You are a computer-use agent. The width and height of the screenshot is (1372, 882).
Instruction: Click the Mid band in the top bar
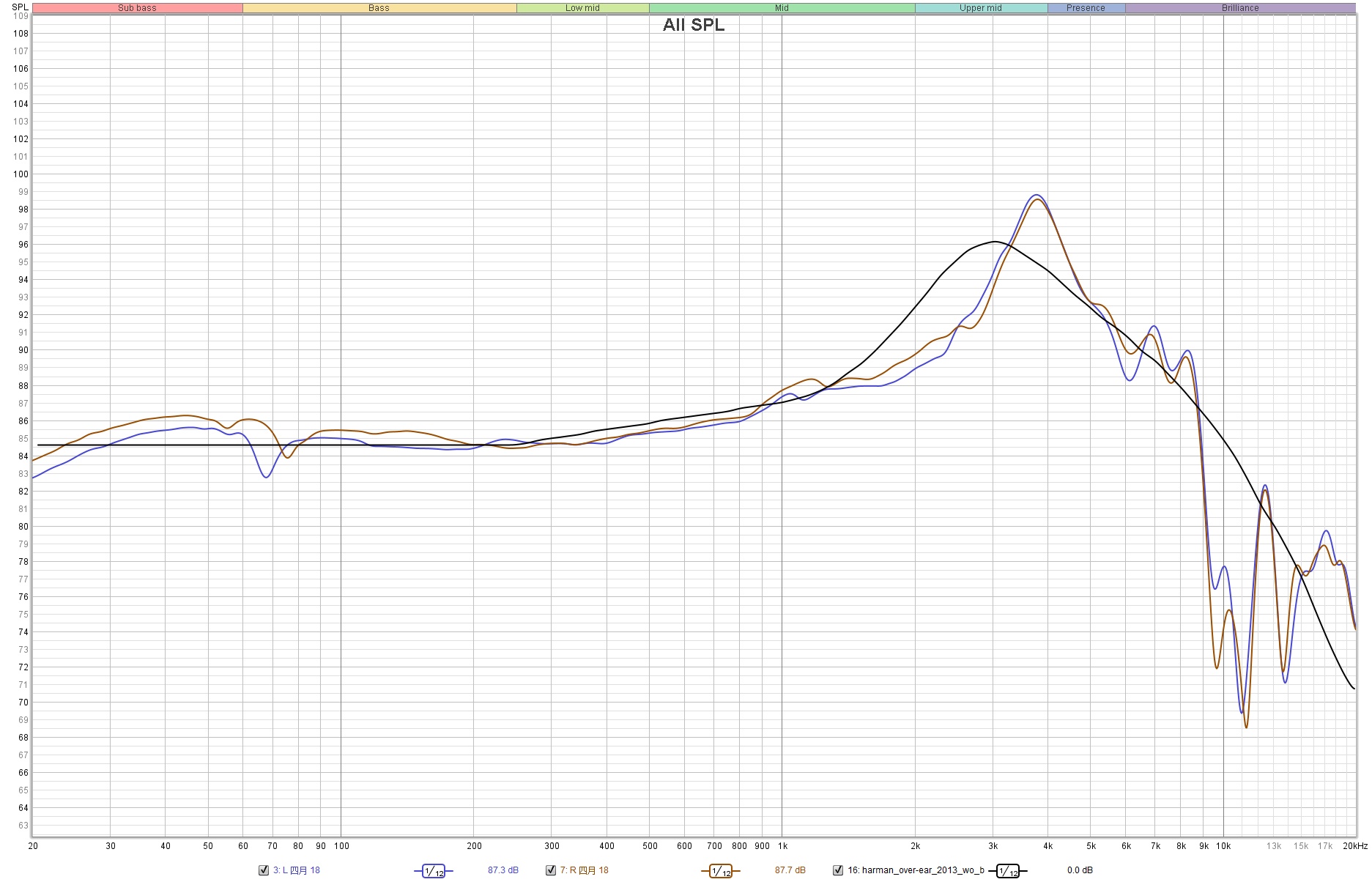point(782,8)
